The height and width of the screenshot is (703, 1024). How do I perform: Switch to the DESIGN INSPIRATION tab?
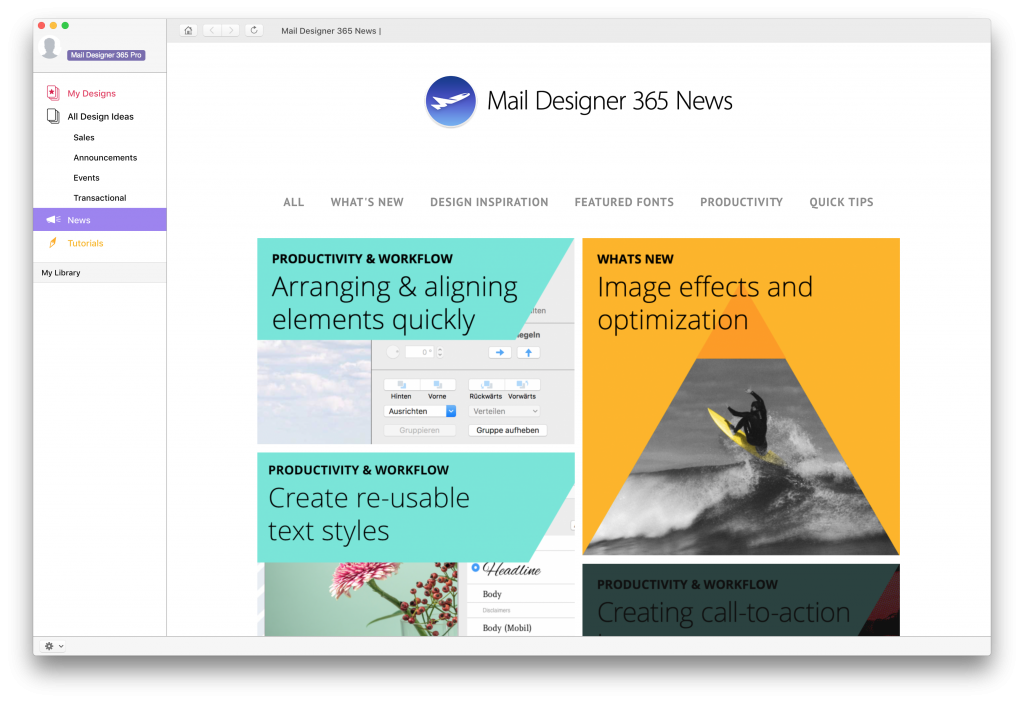pyautogui.click(x=488, y=203)
